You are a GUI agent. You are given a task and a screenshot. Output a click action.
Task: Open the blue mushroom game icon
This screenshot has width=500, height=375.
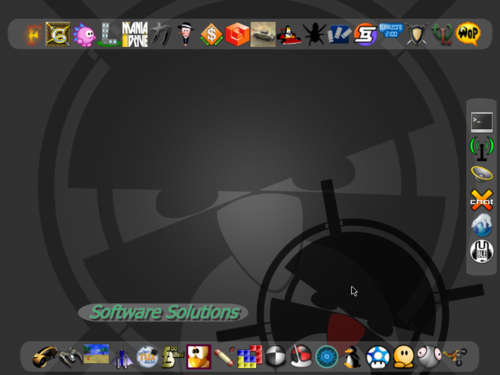[378, 357]
